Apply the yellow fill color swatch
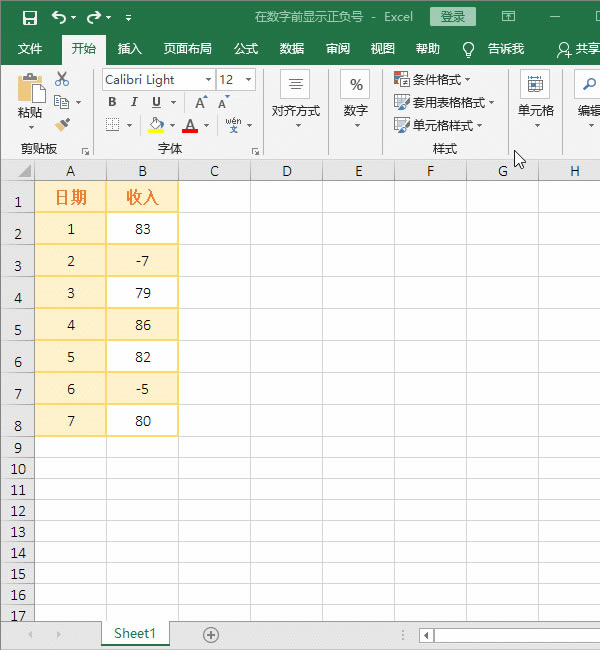600x650 pixels. pyautogui.click(x=156, y=125)
